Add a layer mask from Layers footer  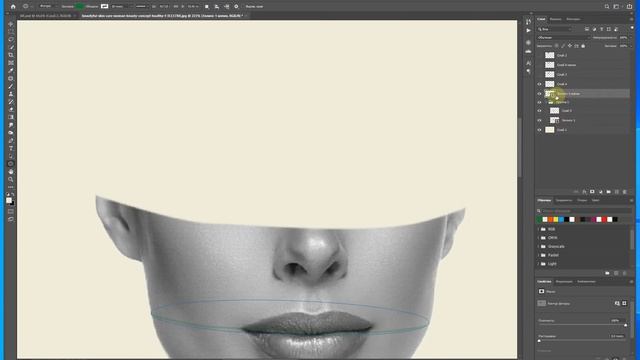592,191
